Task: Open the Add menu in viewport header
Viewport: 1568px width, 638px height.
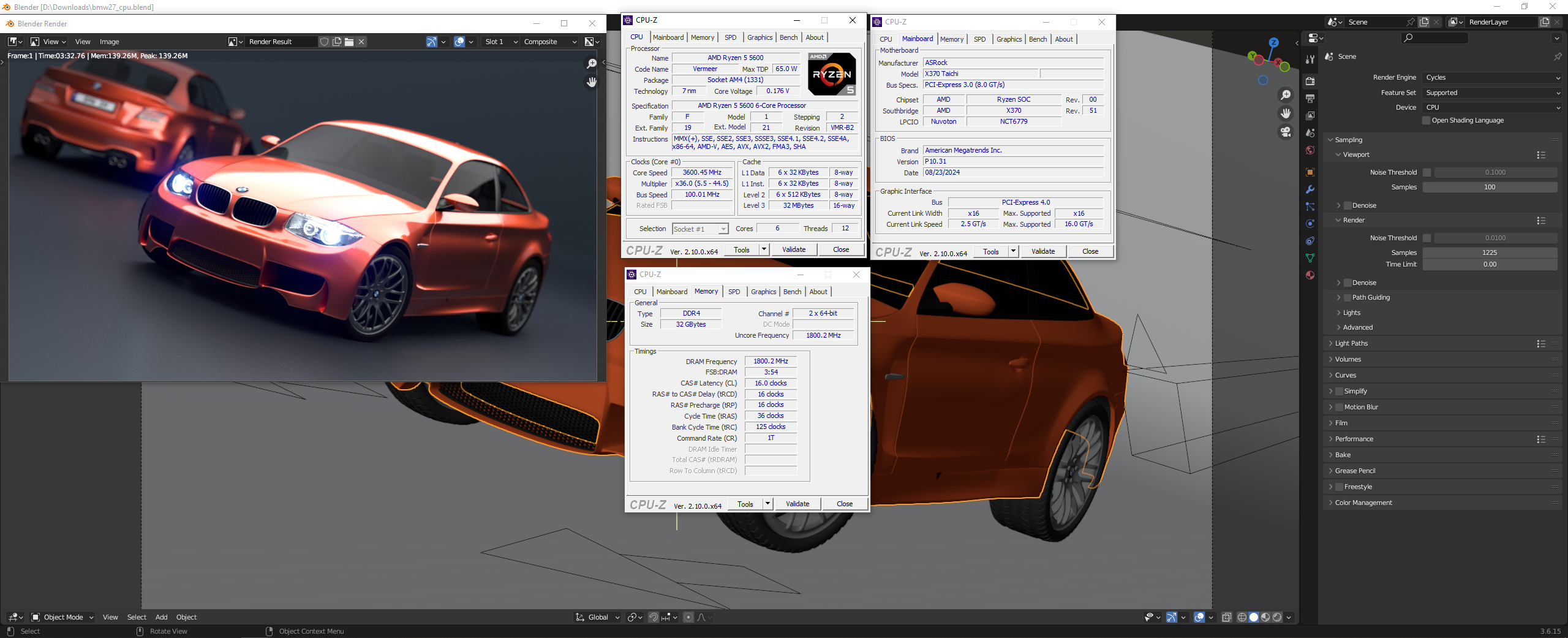Action: tap(161, 617)
